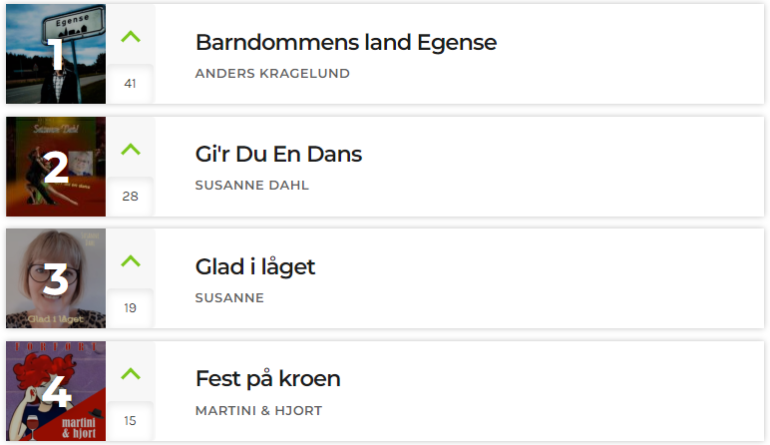This screenshot has width=770, height=445.
Task: Click green up arrow beside Glad i låget
Action: click(x=131, y=261)
